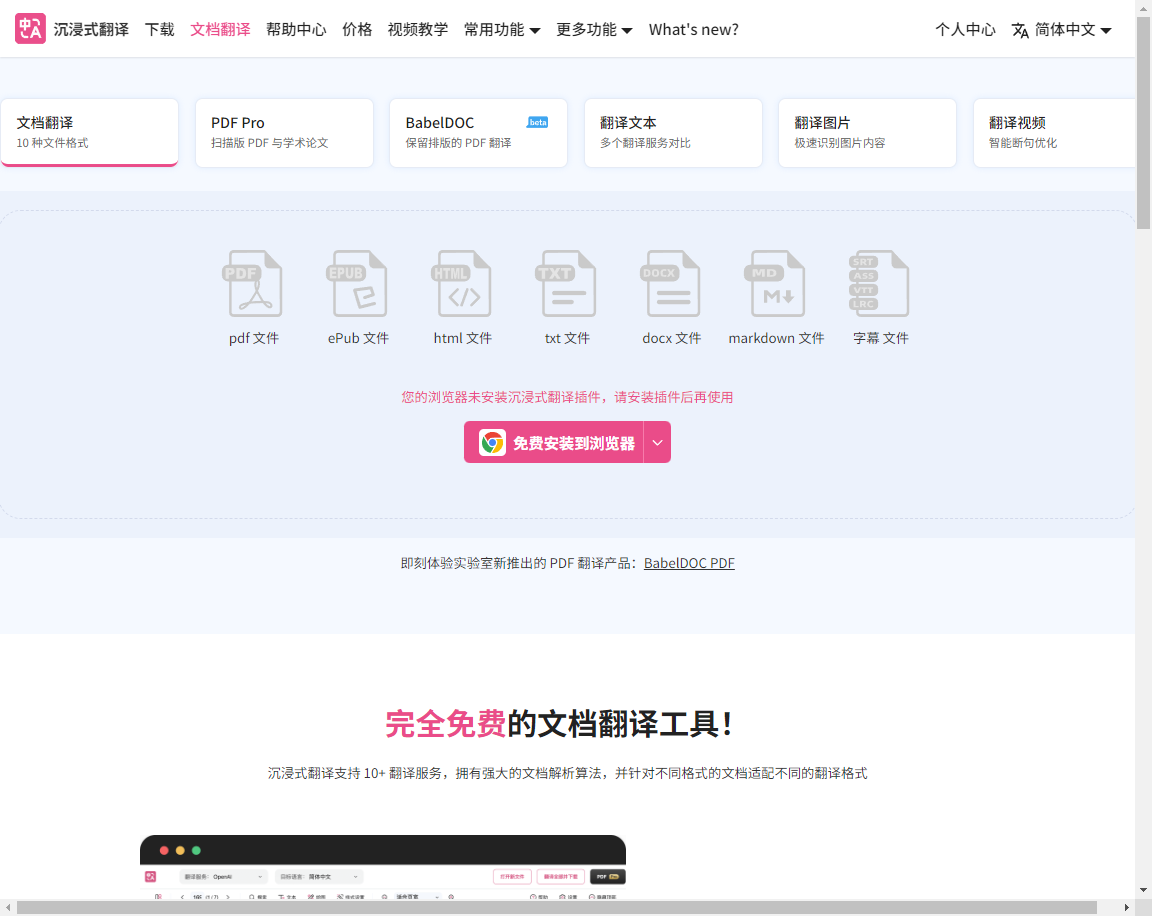Go to 个人中心 user center
Screen dimensions: 1152x916
[965, 29]
